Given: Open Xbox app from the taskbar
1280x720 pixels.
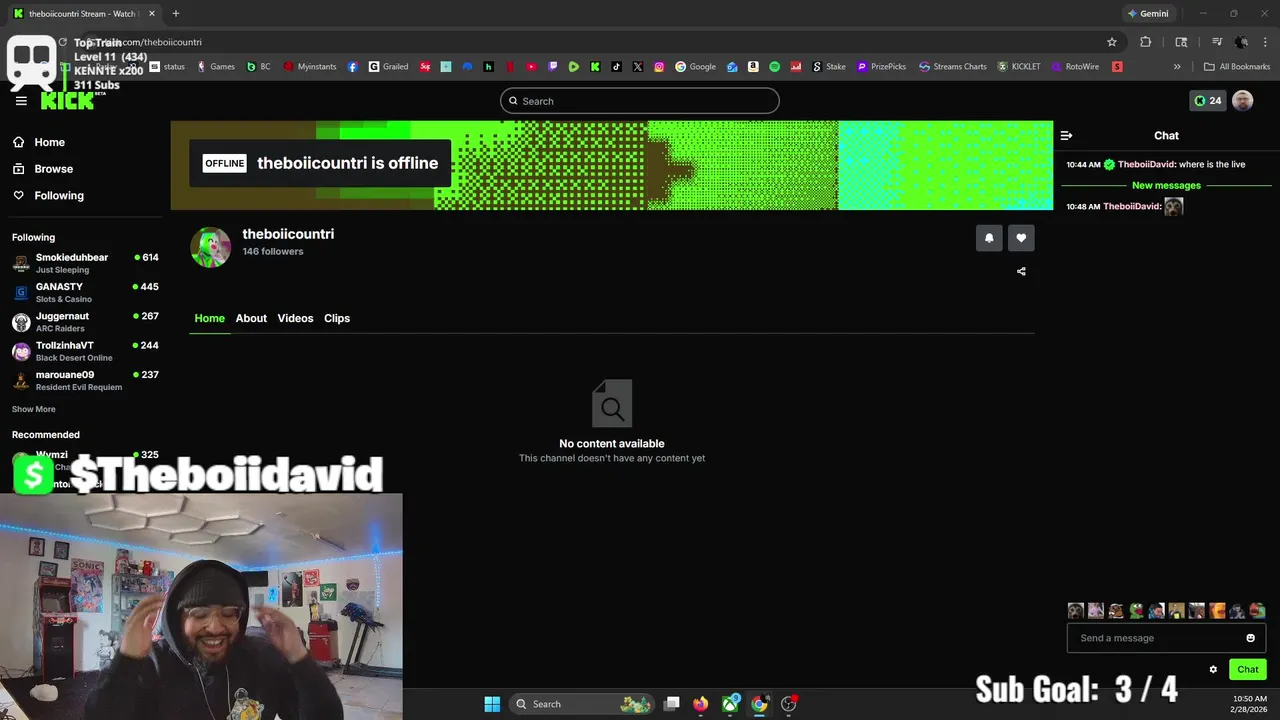Looking at the screenshot, I should coord(731,704).
